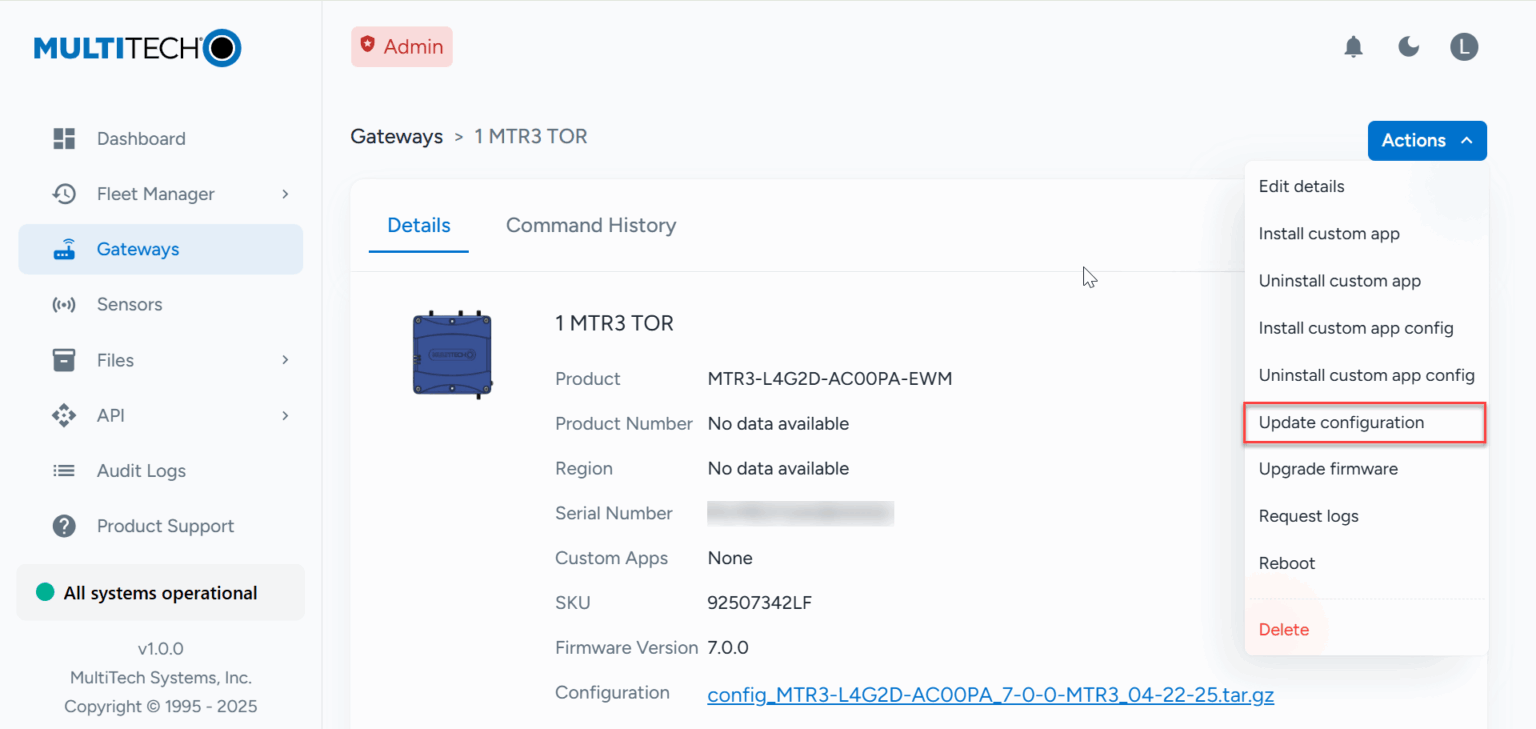
Task: Expand the Files submenu chevron
Action: 285,360
